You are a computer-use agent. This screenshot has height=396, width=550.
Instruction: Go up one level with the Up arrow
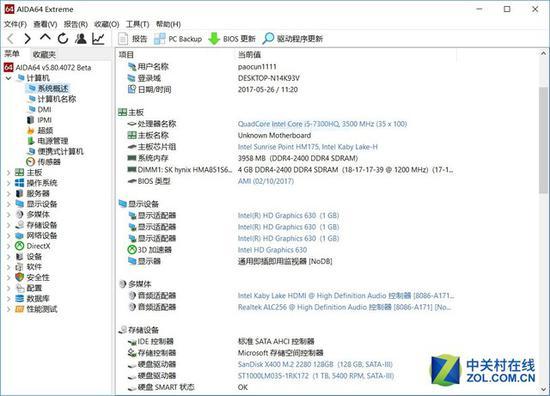(x=45, y=37)
